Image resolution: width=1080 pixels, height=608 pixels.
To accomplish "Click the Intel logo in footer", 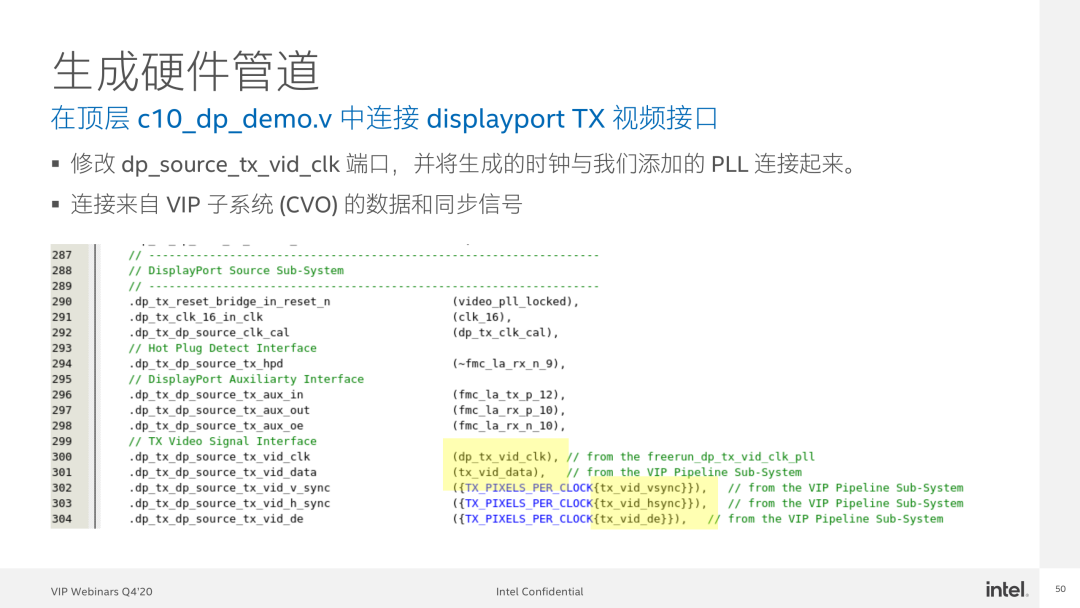I will (1006, 589).
